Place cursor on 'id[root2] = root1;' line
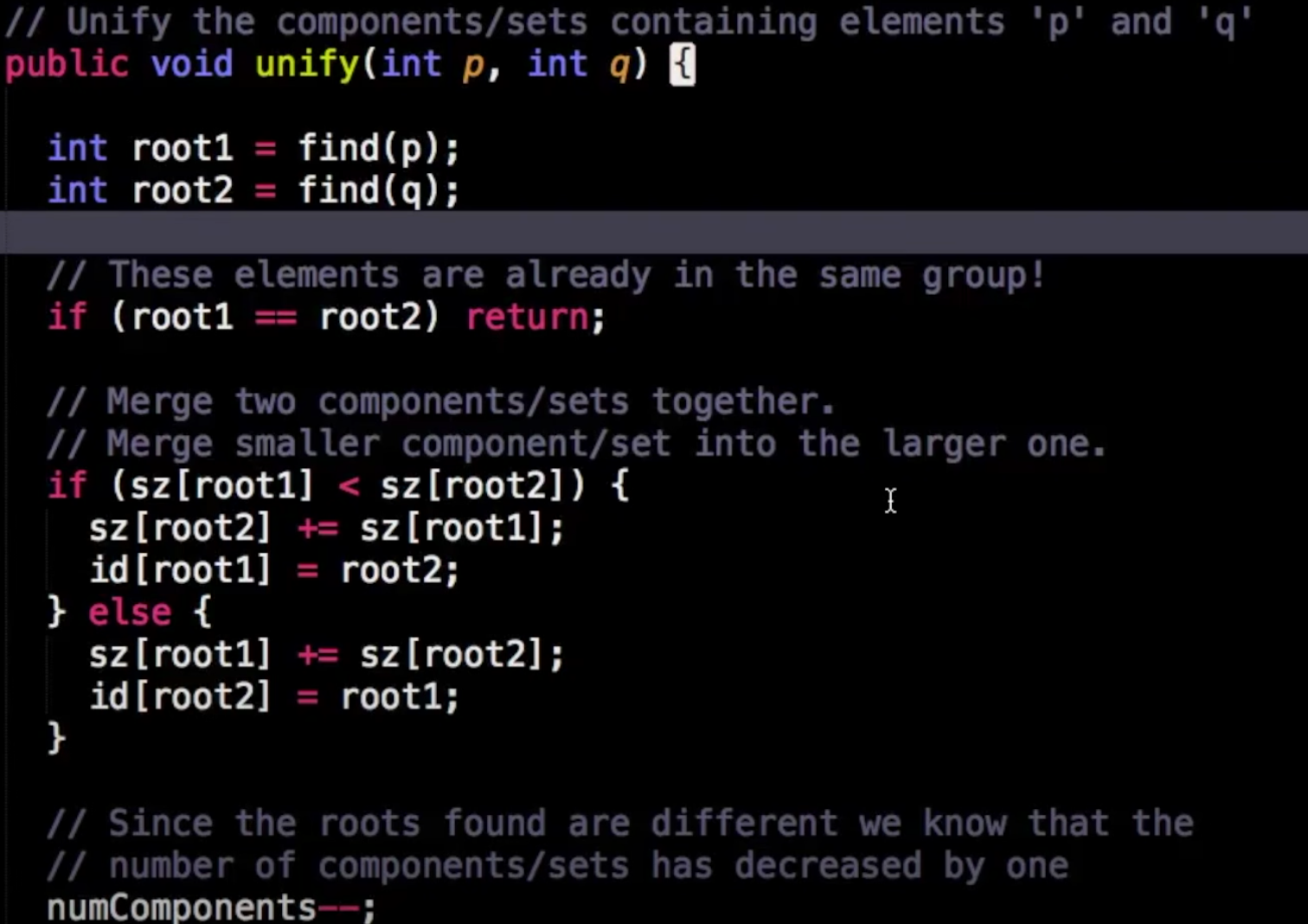This screenshot has width=1308, height=924. tap(274, 697)
